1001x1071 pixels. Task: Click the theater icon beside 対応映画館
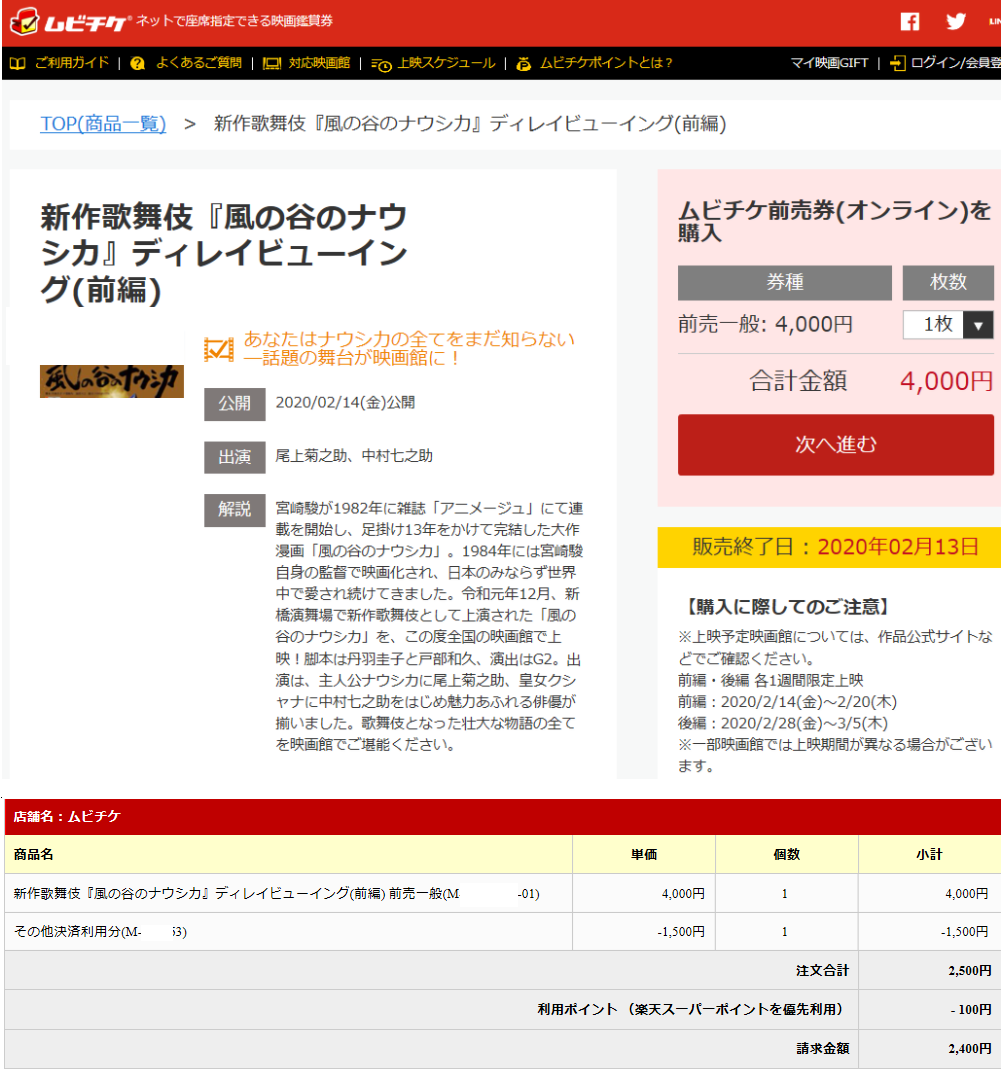(x=272, y=64)
